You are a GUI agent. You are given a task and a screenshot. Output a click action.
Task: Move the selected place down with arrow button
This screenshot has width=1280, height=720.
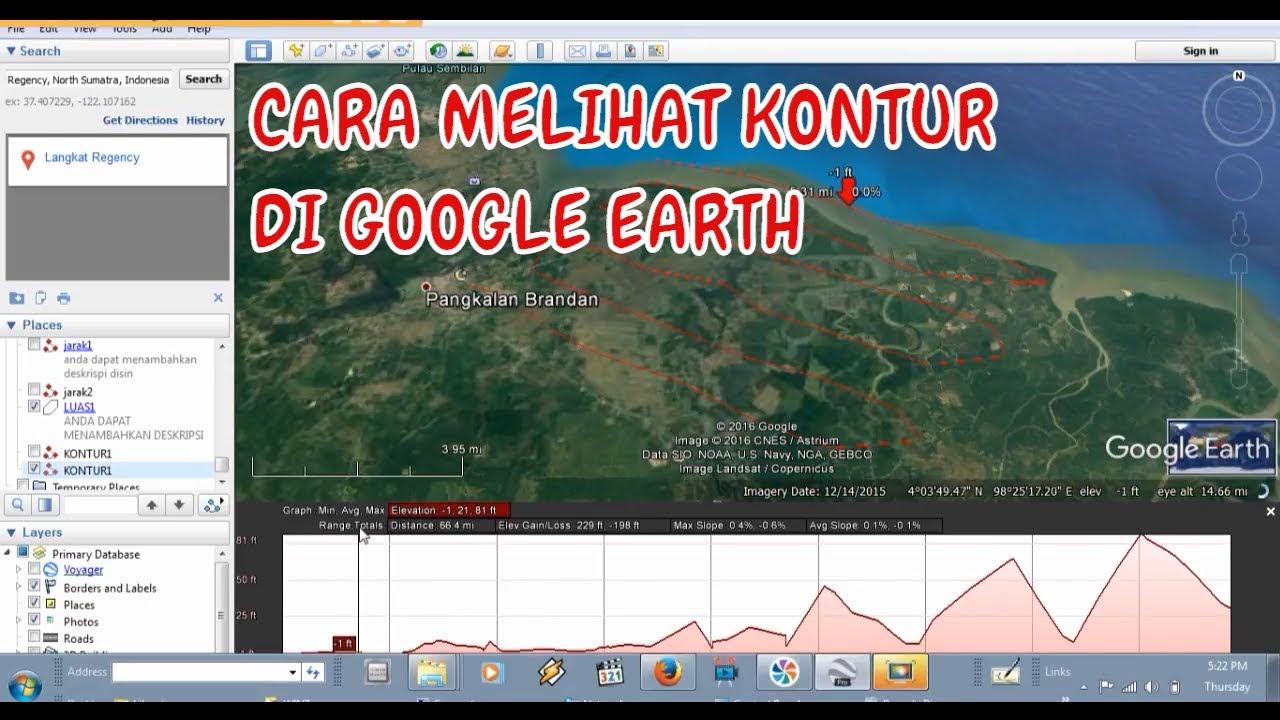pos(178,505)
